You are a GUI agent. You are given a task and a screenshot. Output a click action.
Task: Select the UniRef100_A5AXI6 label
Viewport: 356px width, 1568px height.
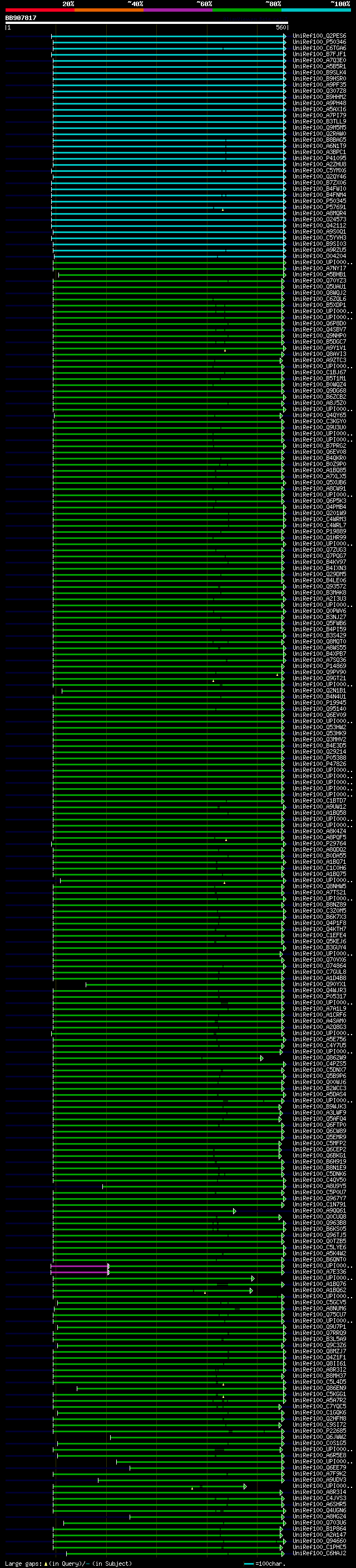[319, 110]
